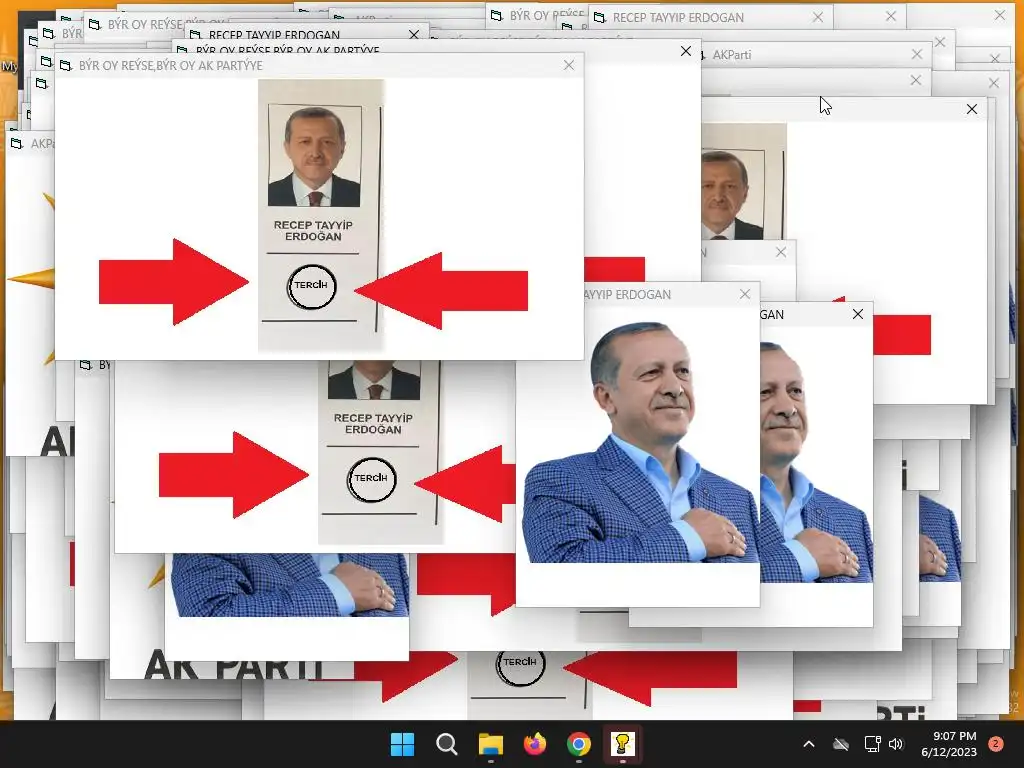Launch Firefox from the taskbar
This screenshot has width=1024, height=768.
[x=535, y=744]
